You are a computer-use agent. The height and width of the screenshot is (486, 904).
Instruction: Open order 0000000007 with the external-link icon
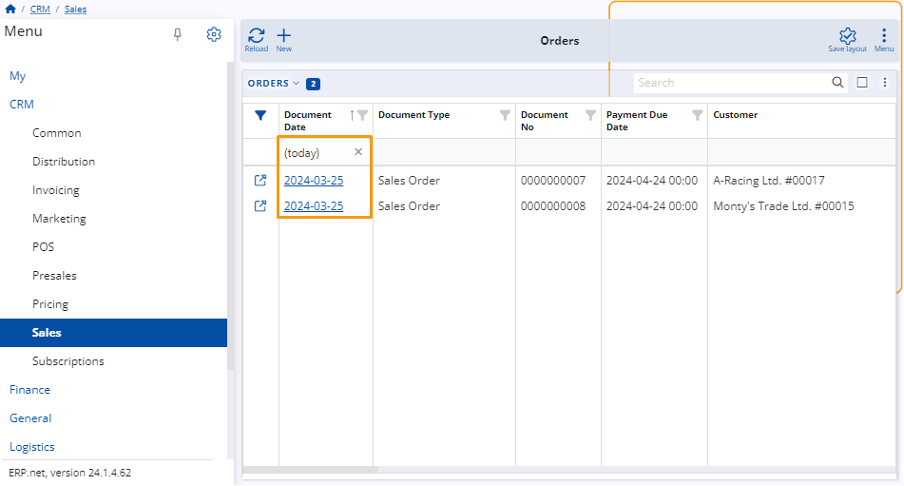click(261, 180)
